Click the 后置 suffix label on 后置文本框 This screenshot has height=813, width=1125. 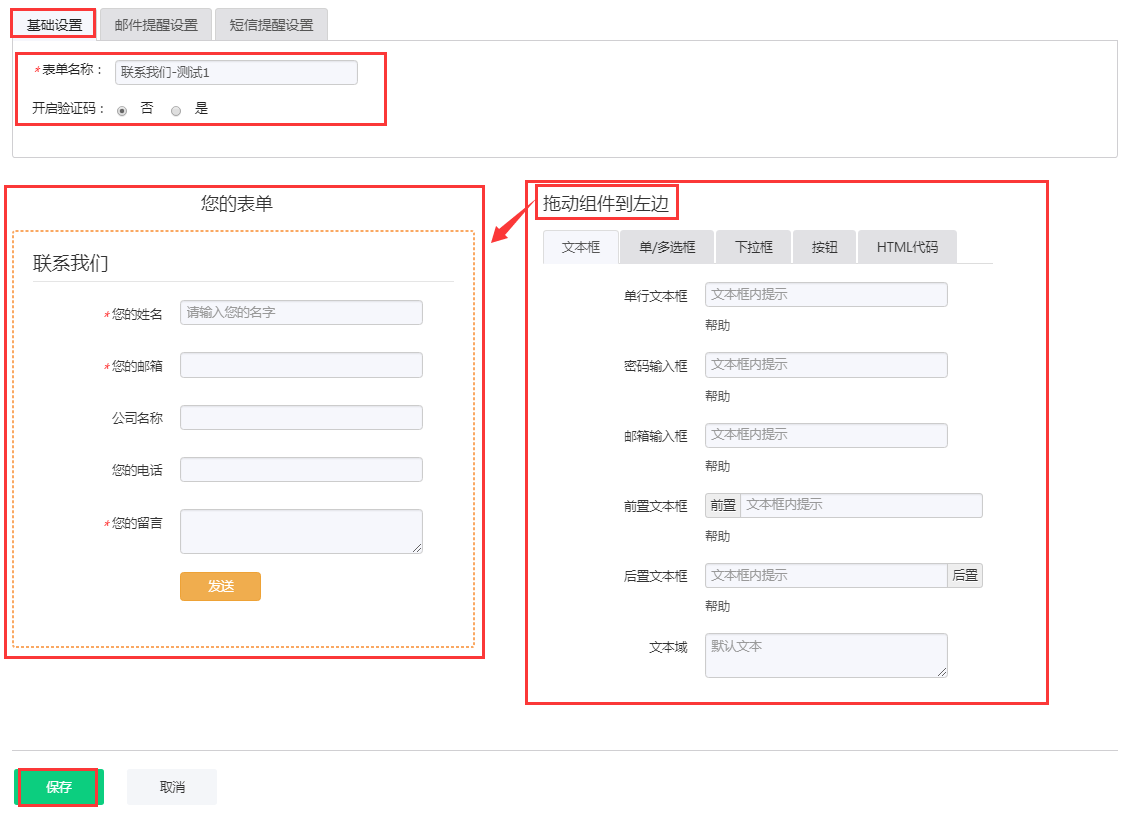[965, 575]
